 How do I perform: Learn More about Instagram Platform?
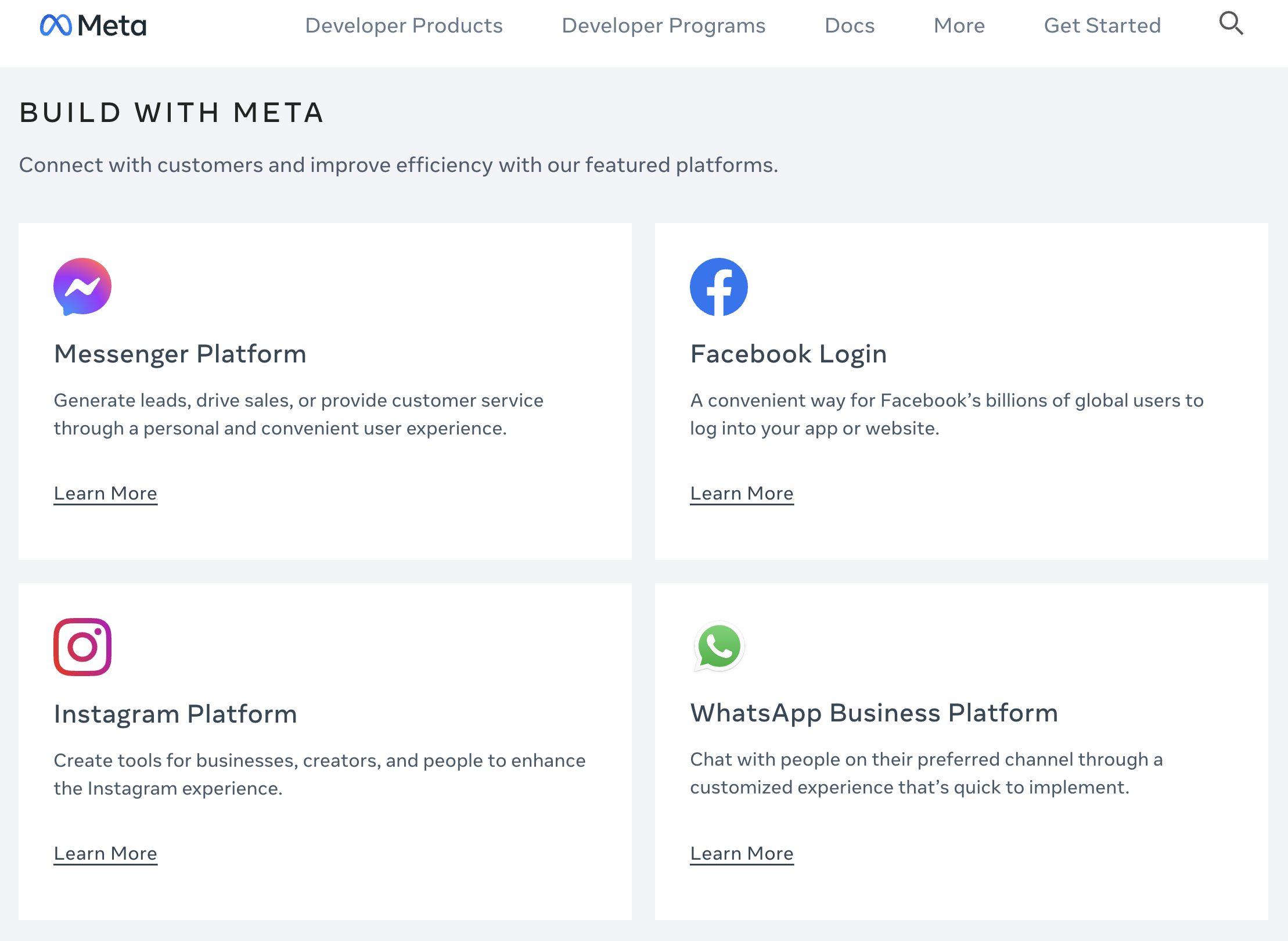(x=106, y=854)
